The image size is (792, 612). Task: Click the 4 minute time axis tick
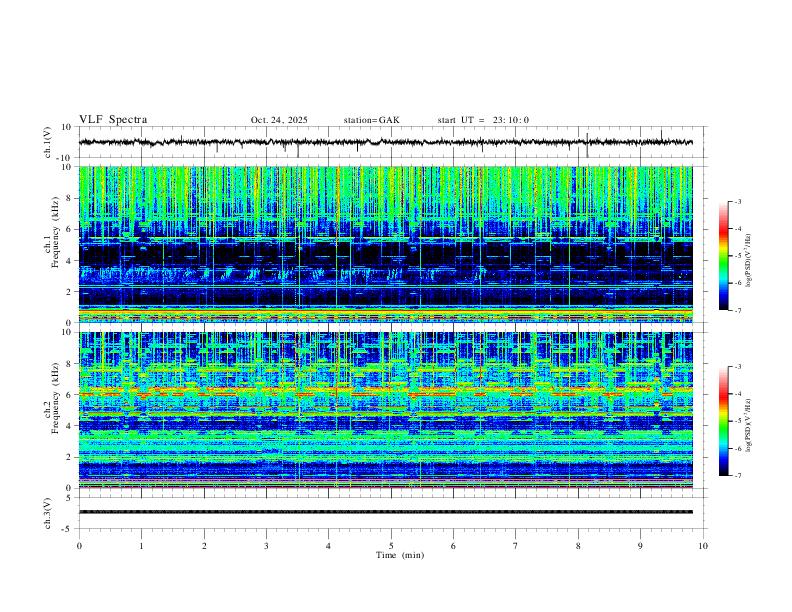pyautogui.click(x=328, y=546)
